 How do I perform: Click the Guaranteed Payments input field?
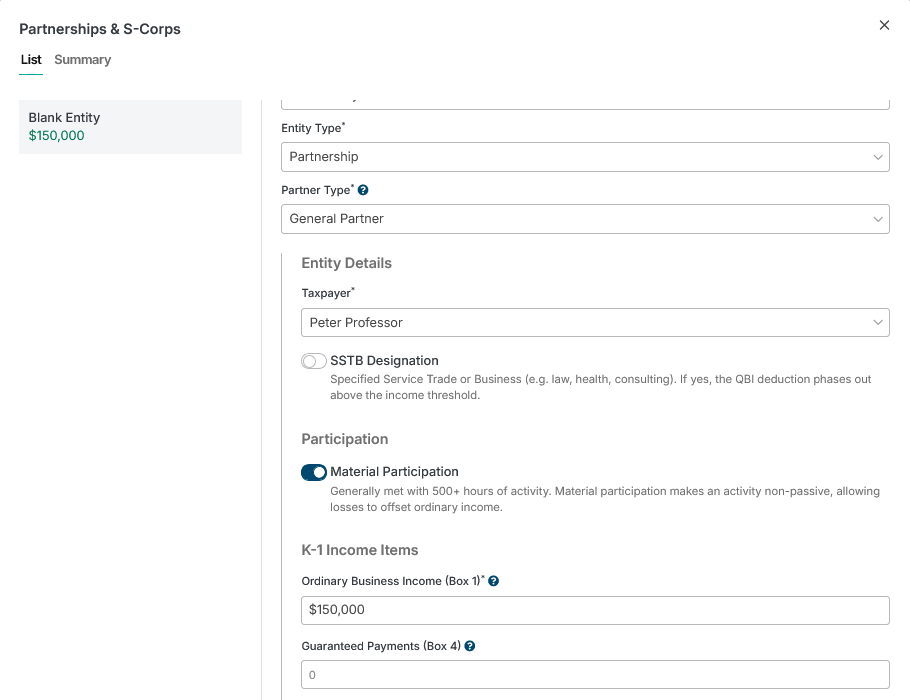point(595,674)
